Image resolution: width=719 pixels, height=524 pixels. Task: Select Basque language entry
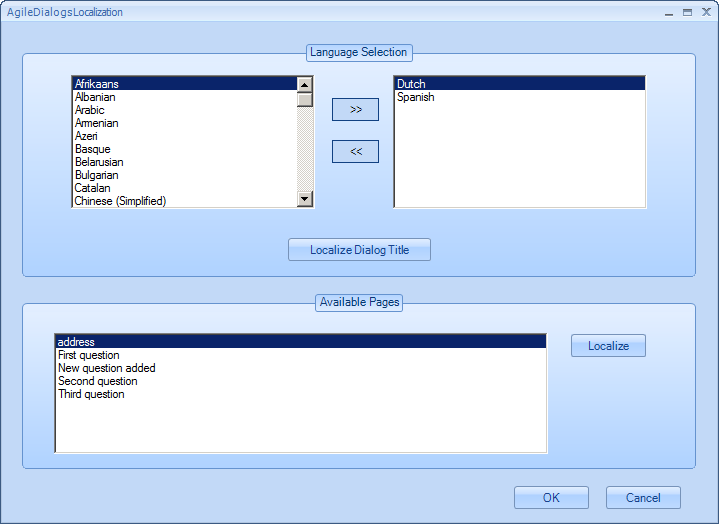coord(185,149)
